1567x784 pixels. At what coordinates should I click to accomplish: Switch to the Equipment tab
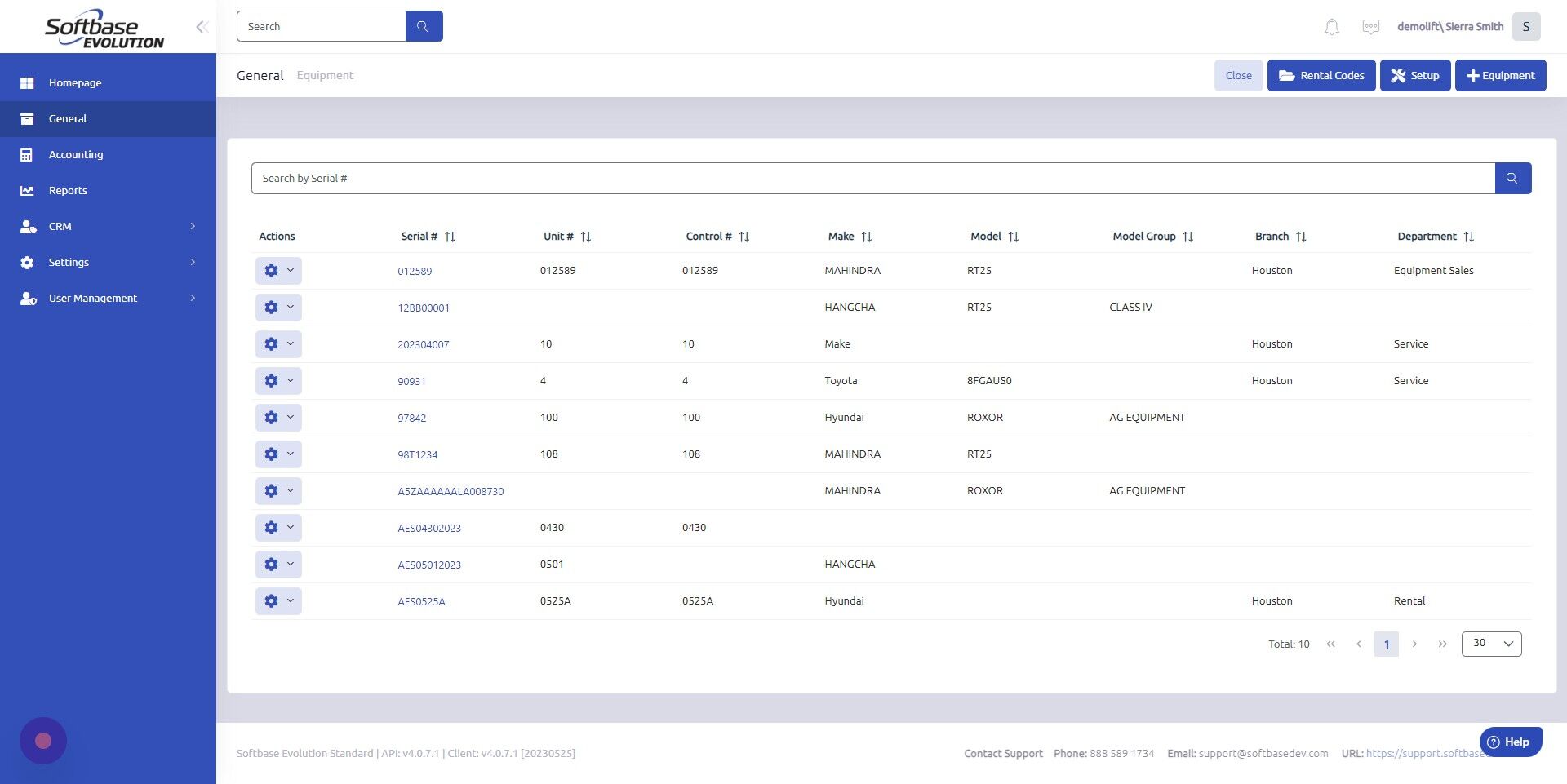coord(325,75)
